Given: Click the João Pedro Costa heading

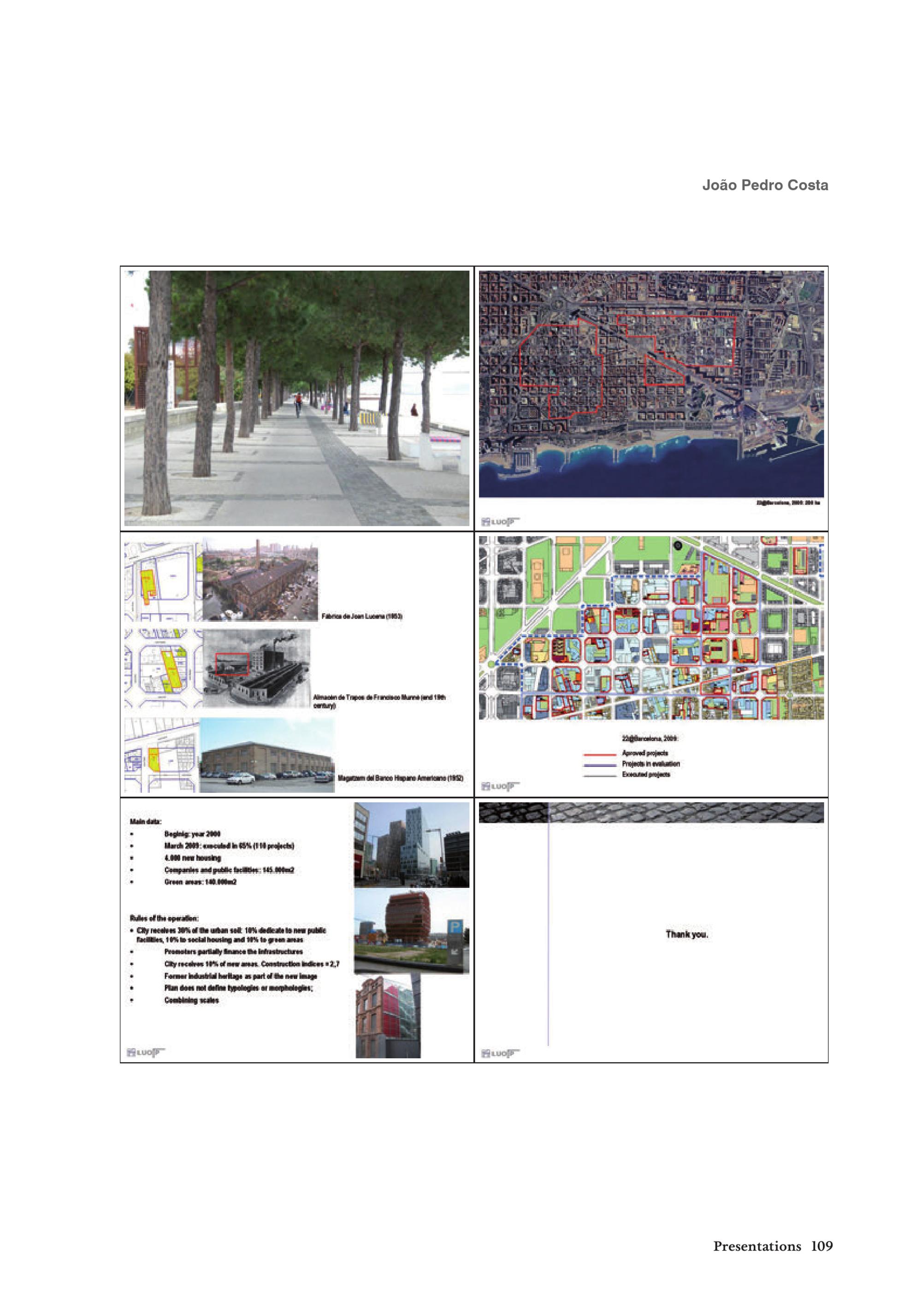Looking at the screenshot, I should pyautogui.click(x=764, y=185).
